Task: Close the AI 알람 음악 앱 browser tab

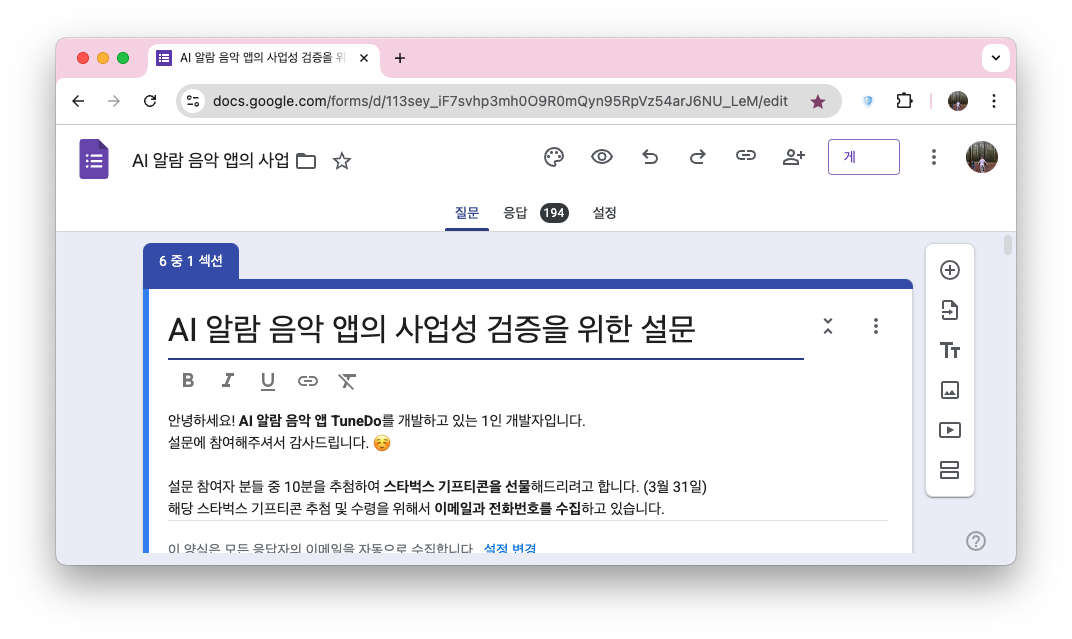Action: coord(364,58)
